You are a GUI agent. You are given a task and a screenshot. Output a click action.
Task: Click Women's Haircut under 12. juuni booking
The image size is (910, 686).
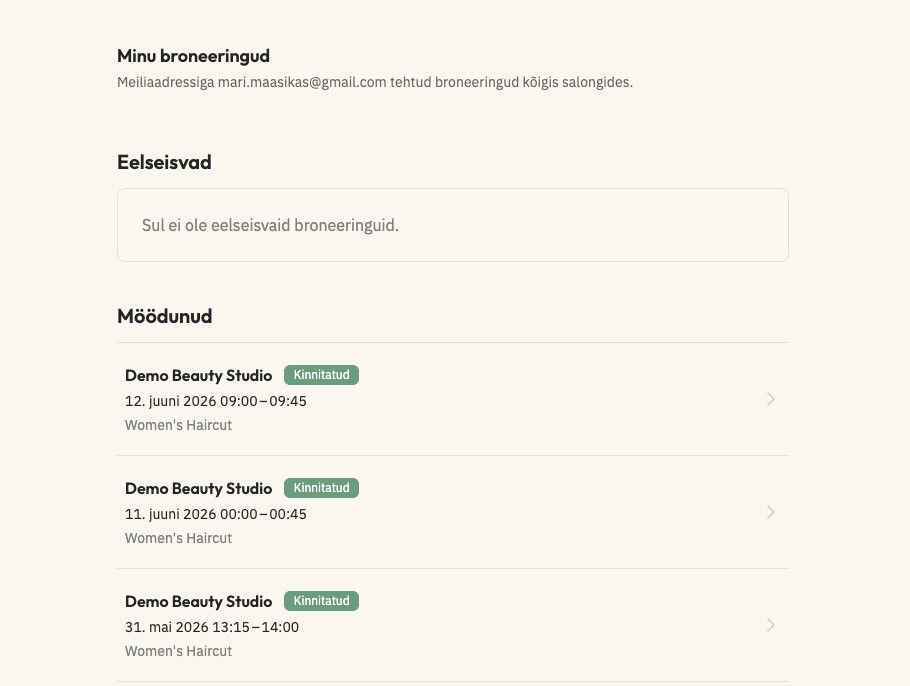[178, 425]
